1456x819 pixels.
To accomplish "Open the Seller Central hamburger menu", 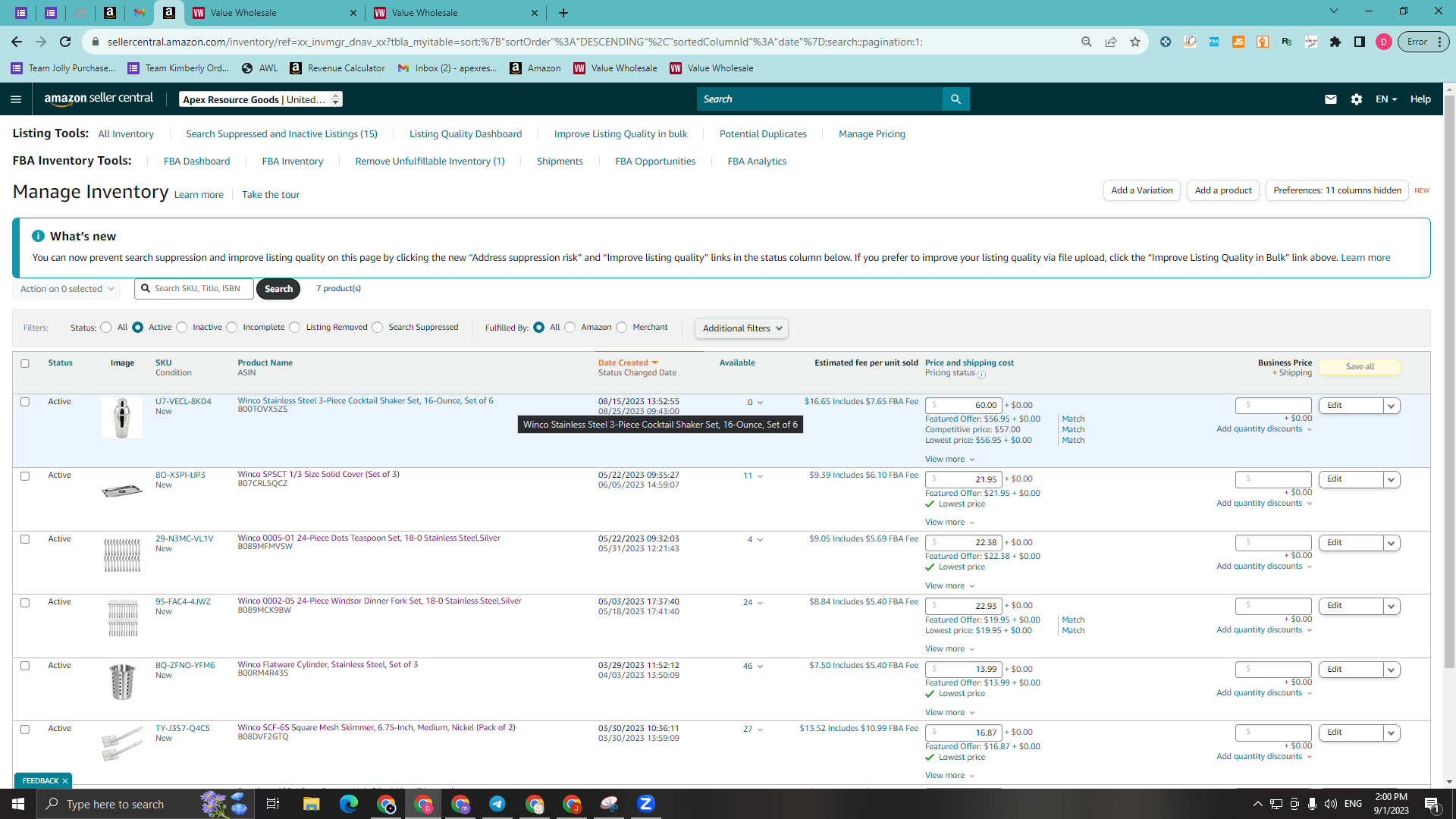I will 16,99.
